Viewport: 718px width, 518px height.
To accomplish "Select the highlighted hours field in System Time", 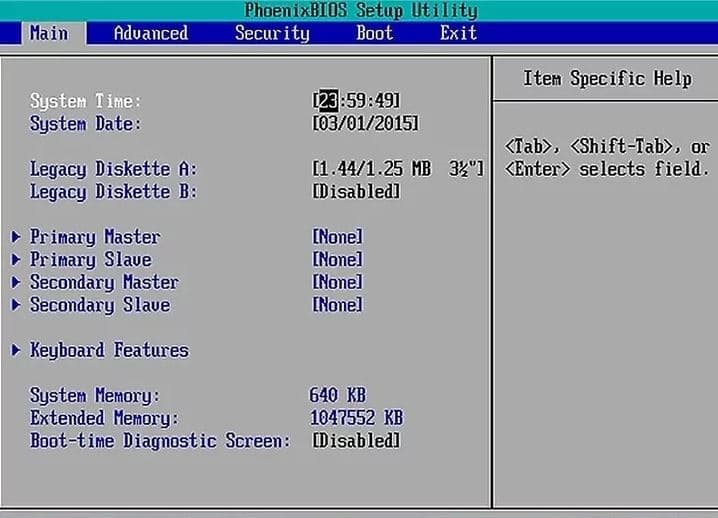I will coord(327,101).
